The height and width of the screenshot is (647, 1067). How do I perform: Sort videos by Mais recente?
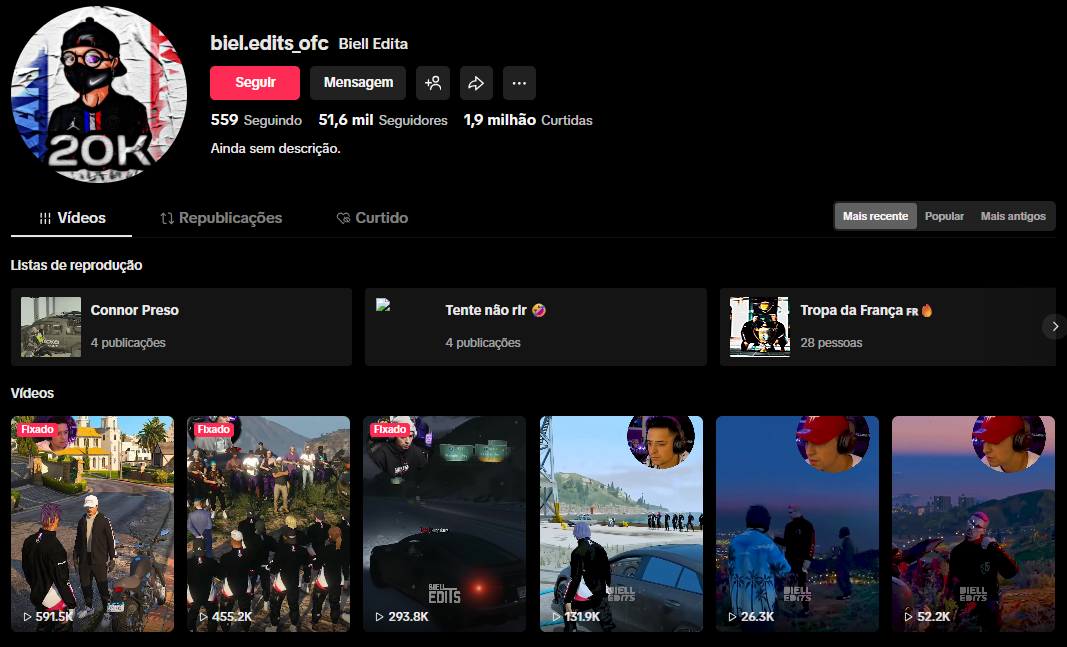(x=876, y=216)
